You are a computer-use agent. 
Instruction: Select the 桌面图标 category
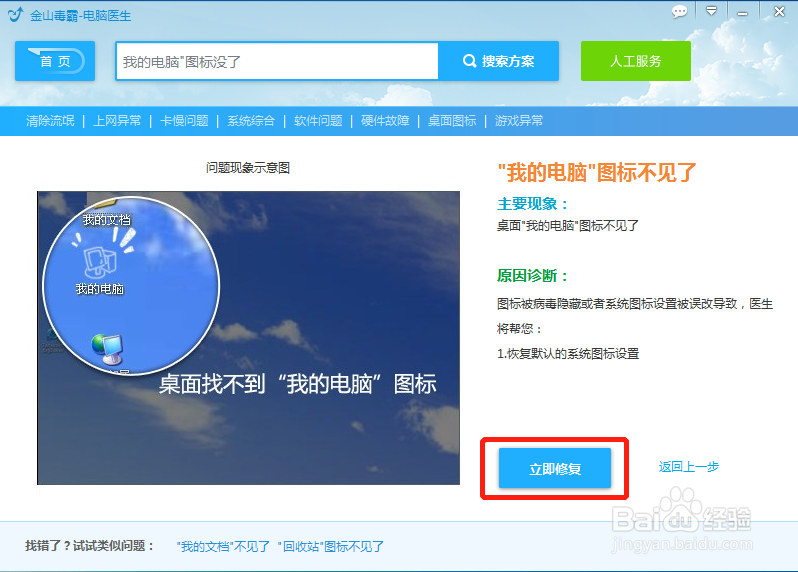coord(452,121)
